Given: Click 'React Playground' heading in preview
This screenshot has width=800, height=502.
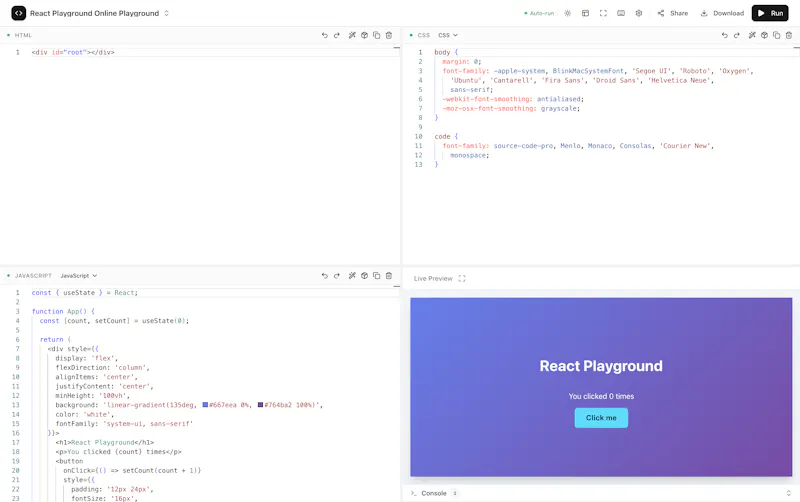Looking at the screenshot, I should click(x=601, y=366).
